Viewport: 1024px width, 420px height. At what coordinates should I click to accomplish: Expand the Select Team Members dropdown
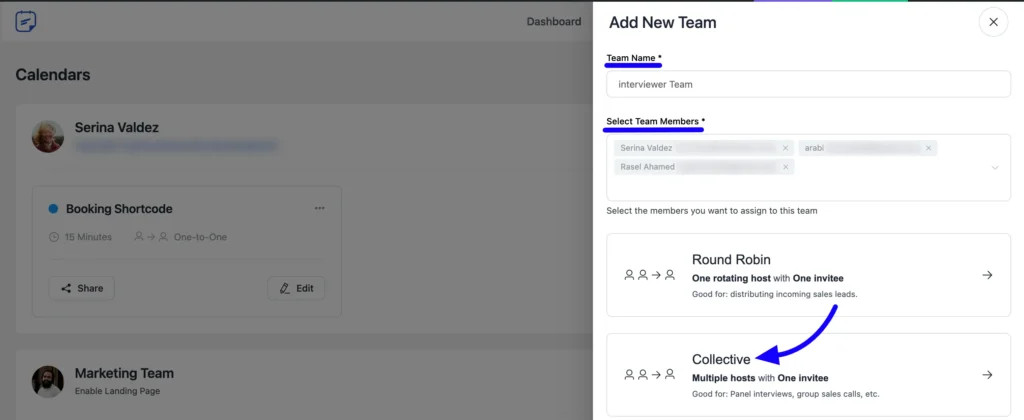(x=994, y=167)
